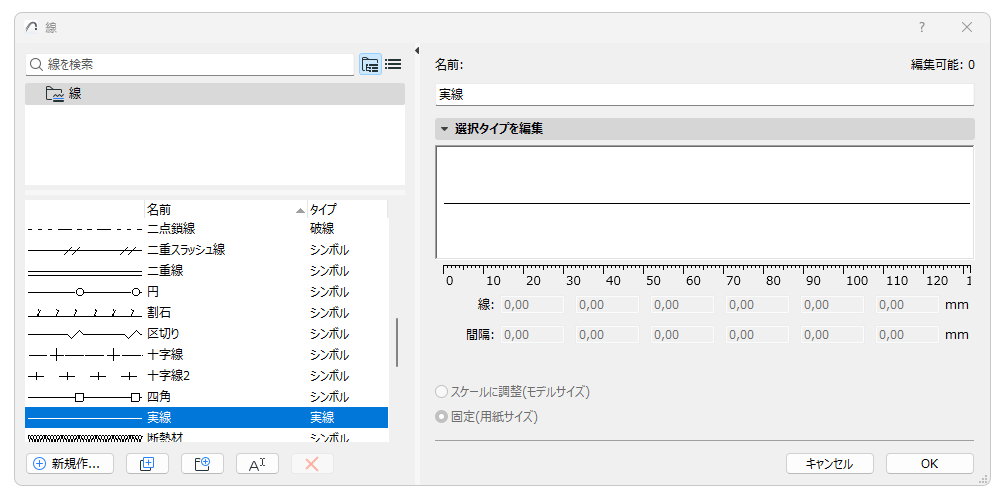Select the 十字線2 line type row
The width and height of the screenshot is (1005, 498).
pyautogui.click(x=206, y=376)
